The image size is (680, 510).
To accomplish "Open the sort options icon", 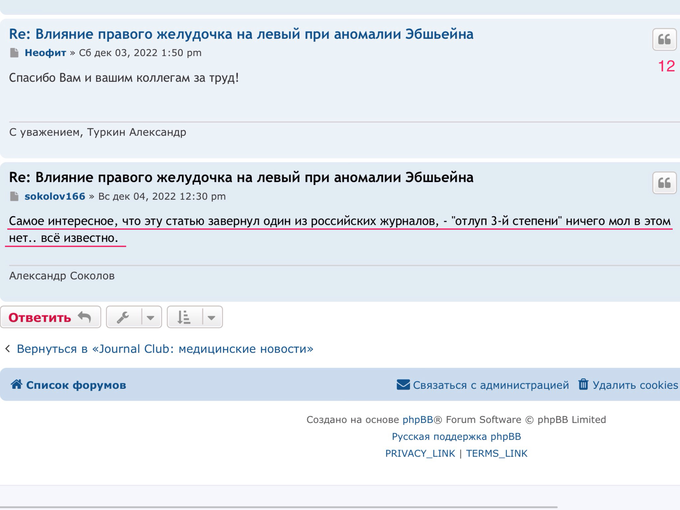I will [184, 317].
